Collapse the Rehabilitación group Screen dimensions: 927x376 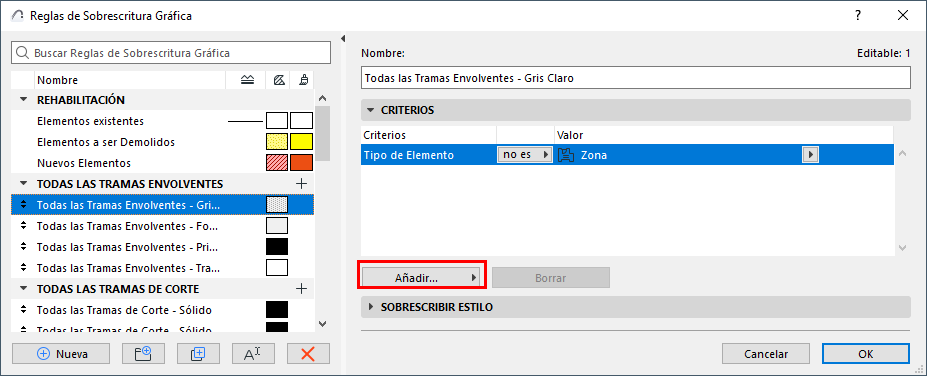pyautogui.click(x=24, y=99)
